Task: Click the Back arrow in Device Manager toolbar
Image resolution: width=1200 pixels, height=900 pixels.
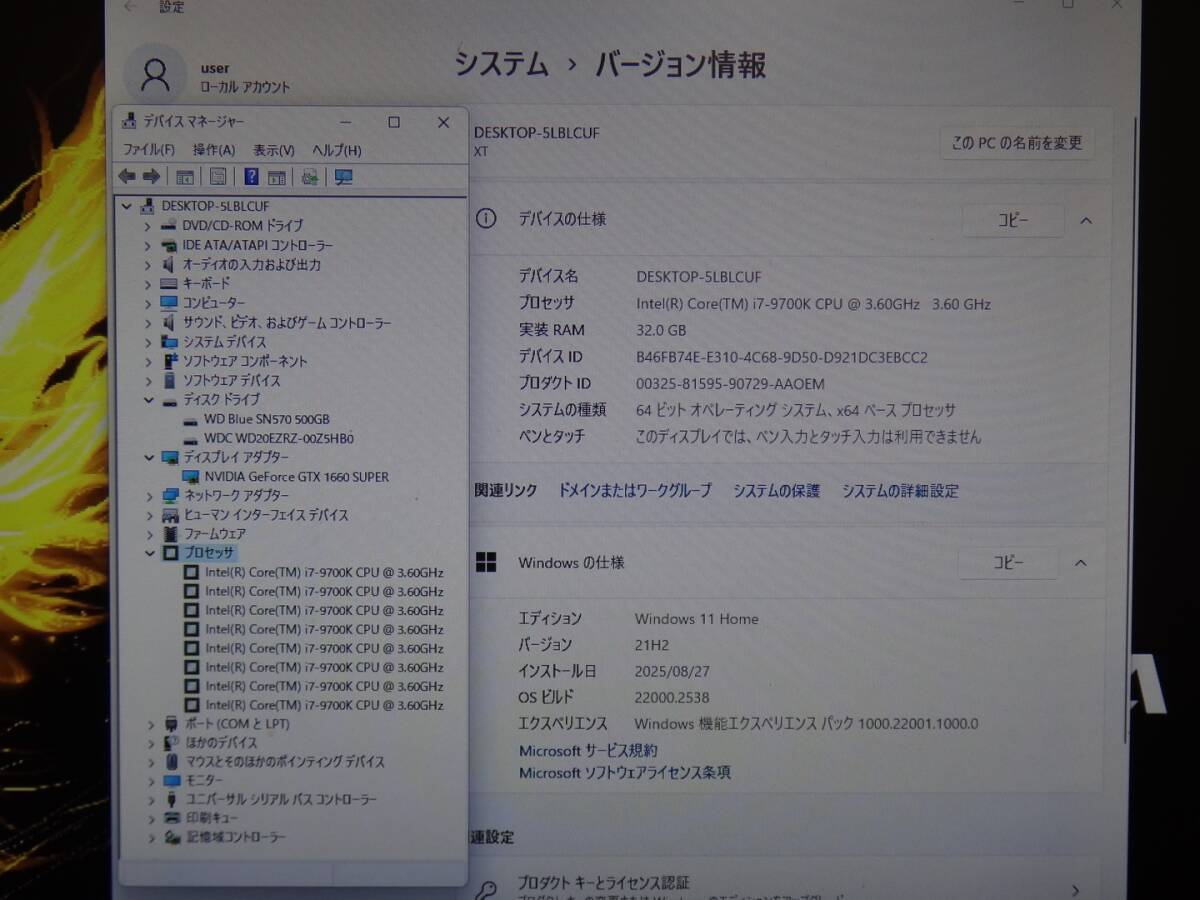Action: tap(127, 177)
